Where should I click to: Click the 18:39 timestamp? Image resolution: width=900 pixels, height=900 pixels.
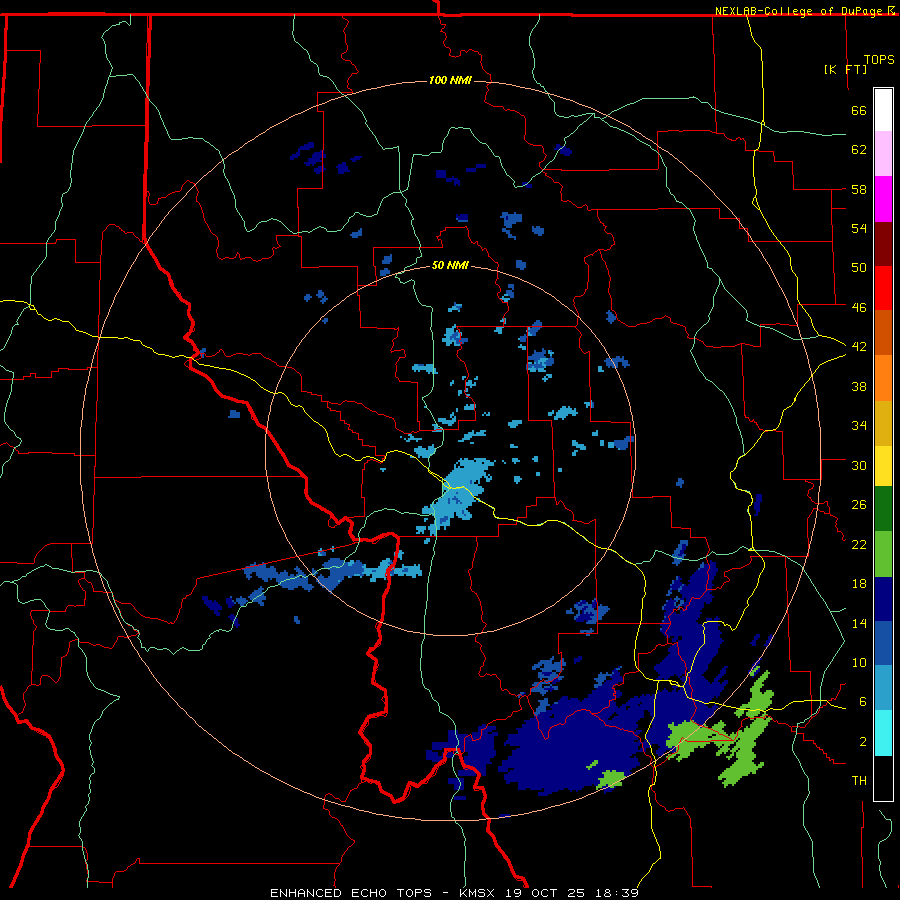click(x=617, y=893)
